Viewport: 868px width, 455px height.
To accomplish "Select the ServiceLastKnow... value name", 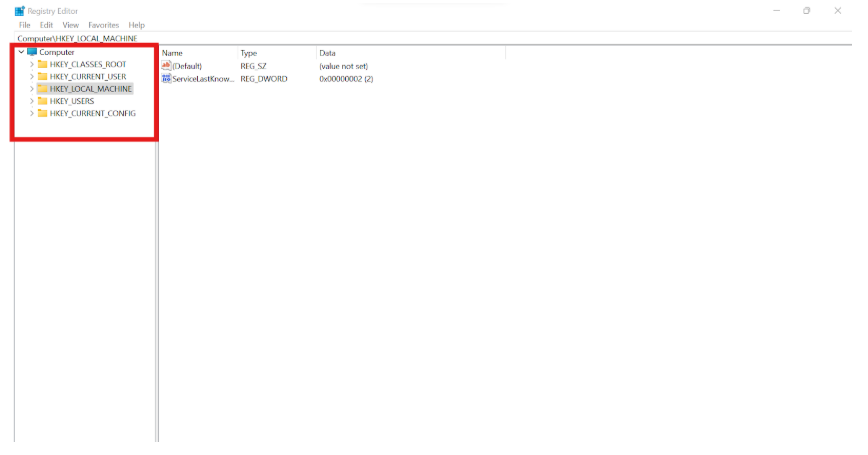I will (203, 79).
